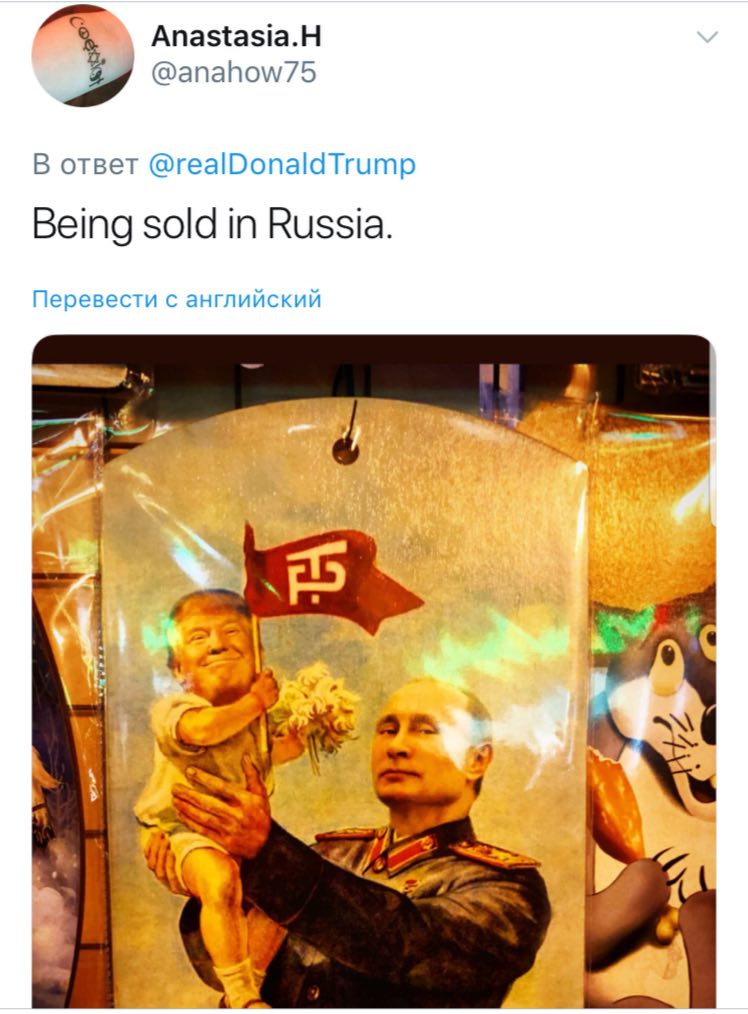This screenshot has width=748, height=1014.
Task: Click the shoulder epaulette on the uniform
Action: click(x=495, y=852)
